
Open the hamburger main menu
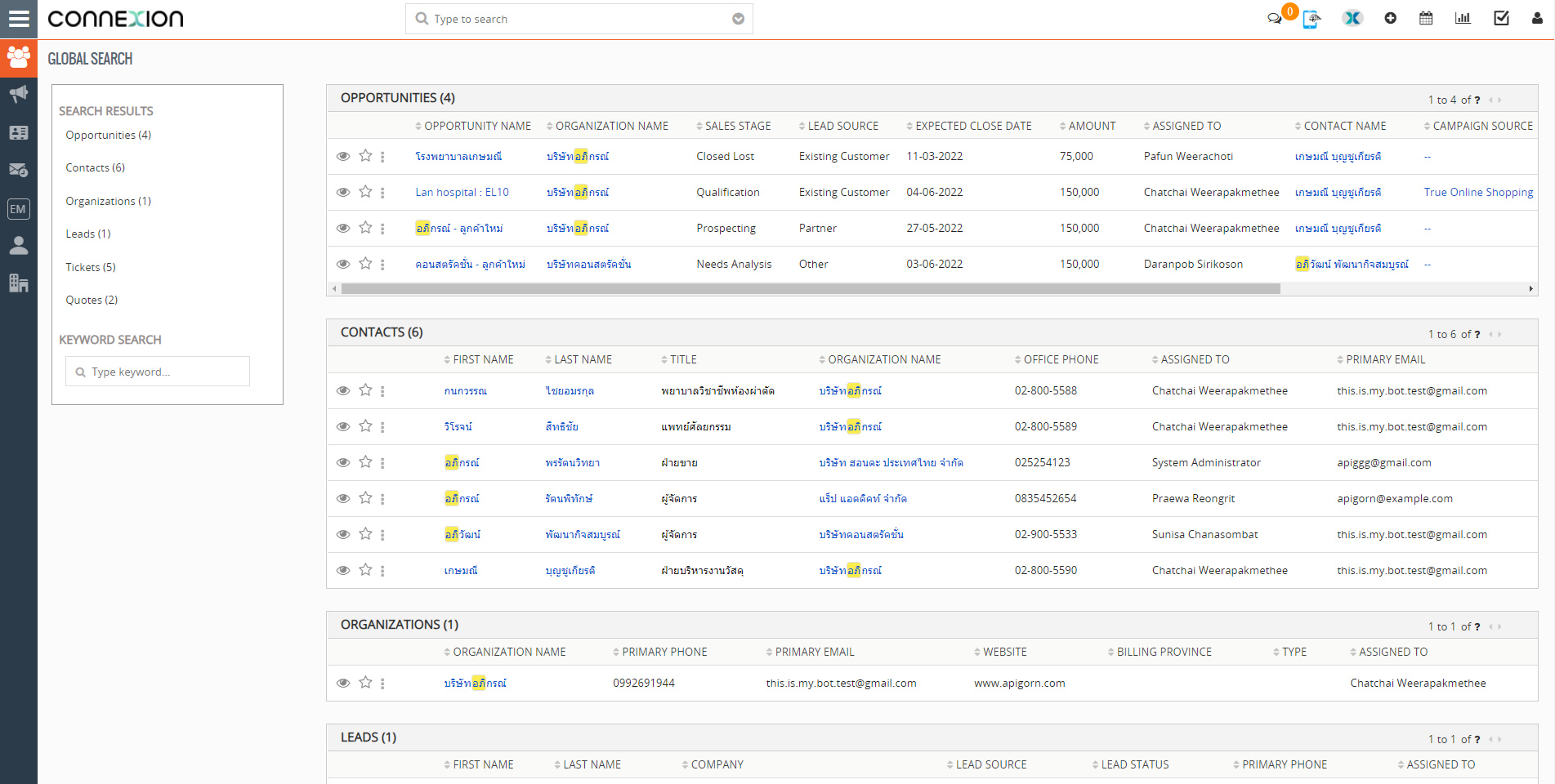pos(18,18)
